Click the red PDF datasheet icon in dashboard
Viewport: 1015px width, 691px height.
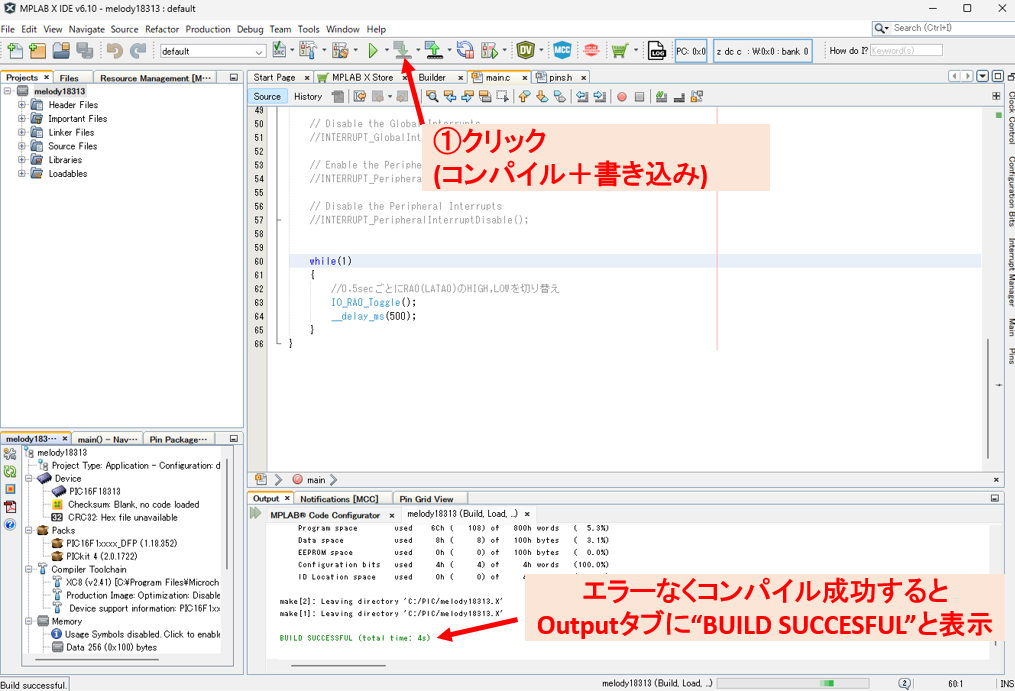pyautogui.click(x=10, y=506)
